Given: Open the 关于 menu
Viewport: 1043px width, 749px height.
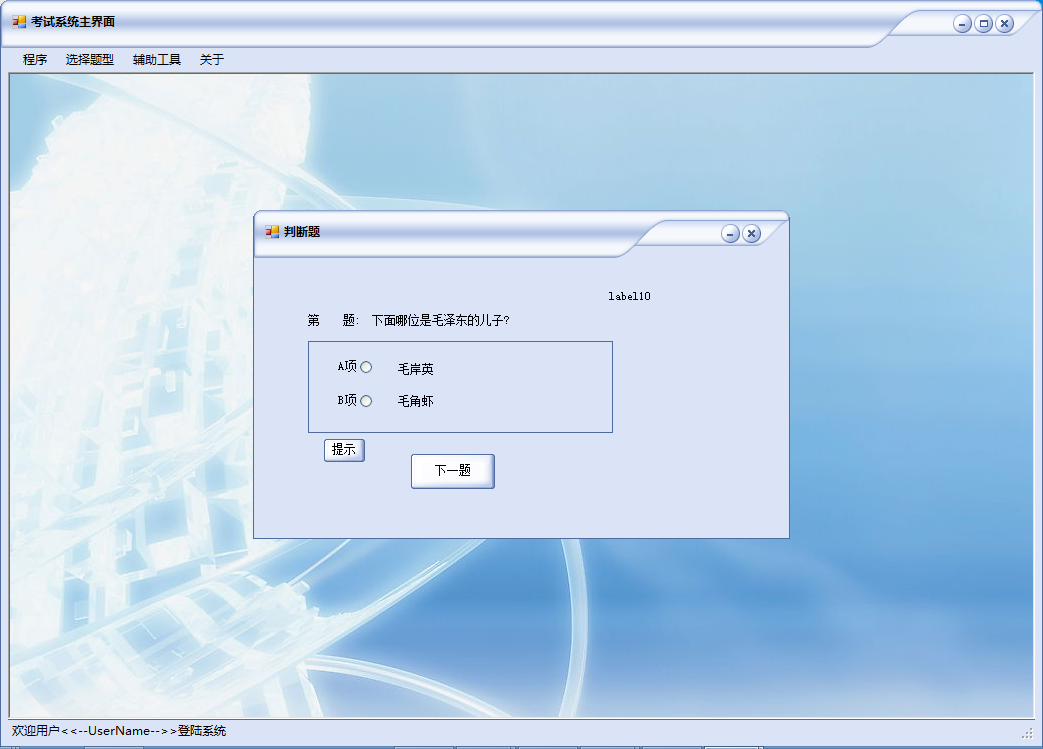Looking at the screenshot, I should point(212,60).
